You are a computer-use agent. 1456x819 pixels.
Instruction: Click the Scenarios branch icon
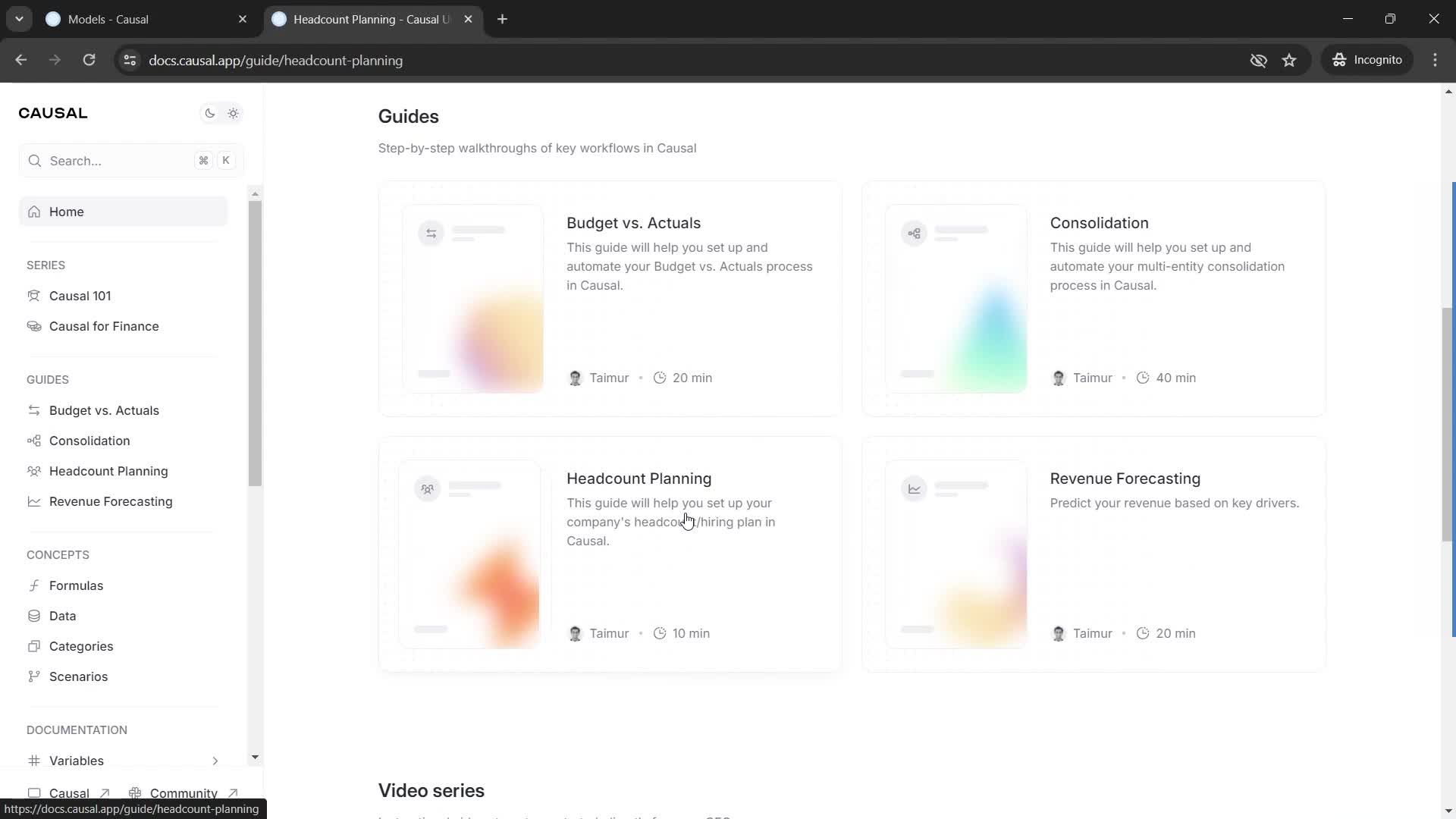[34, 676]
